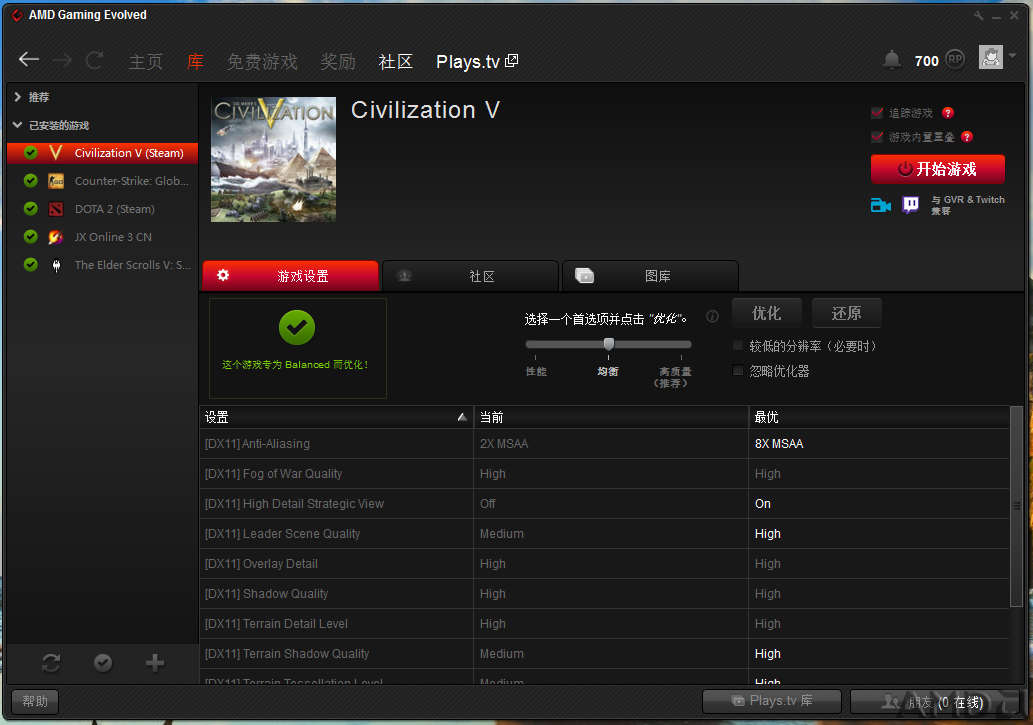Screen dimensions: 1033x725
Task: Click the 优化 button
Action: [767, 313]
